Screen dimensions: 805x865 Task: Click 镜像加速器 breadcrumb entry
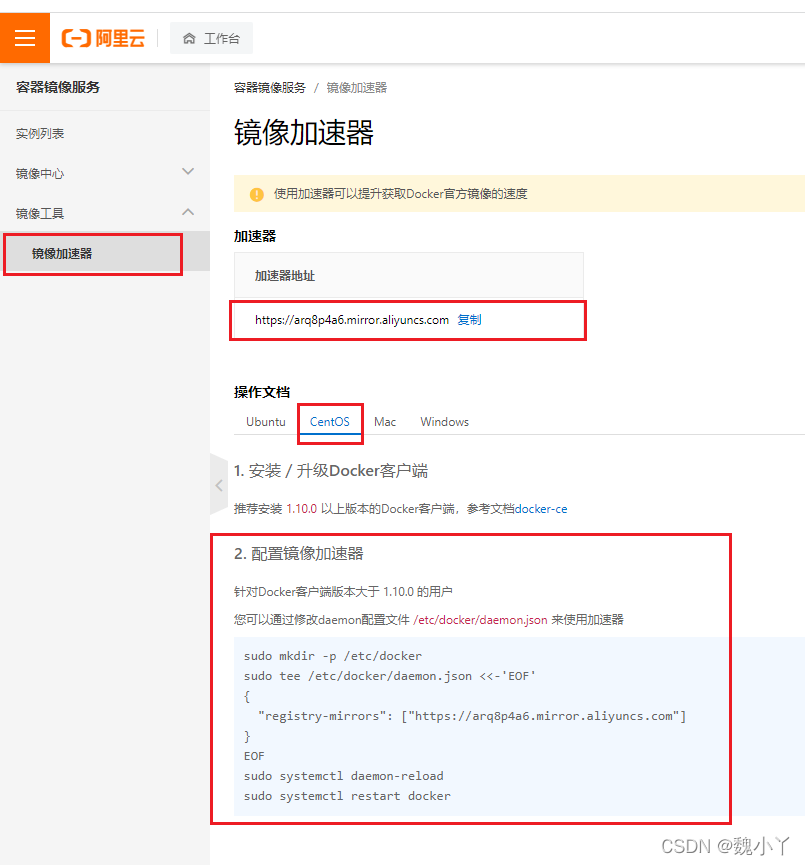356,88
